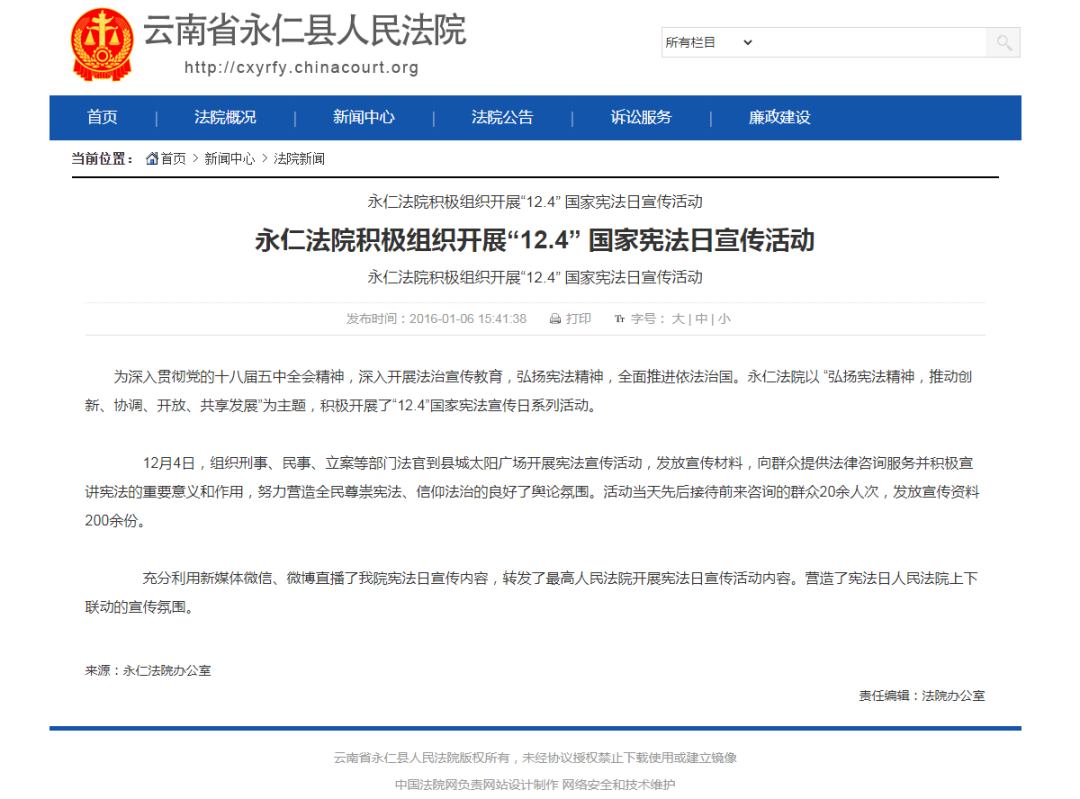Viewport: 1080px width, 799px height.
Task: Click the site title 云南省永仁县人民法院
Action: pyautogui.click(x=304, y=30)
